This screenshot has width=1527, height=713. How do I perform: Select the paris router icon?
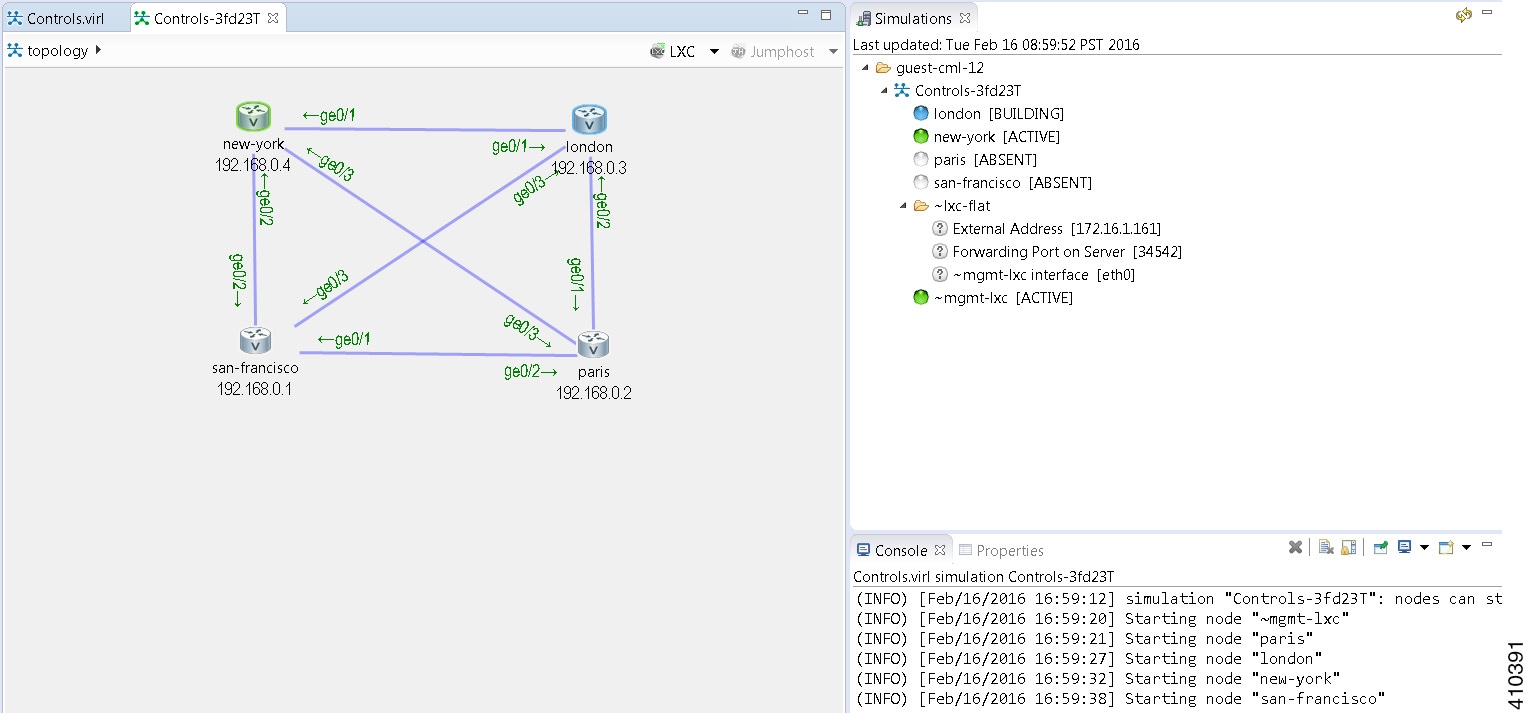(594, 345)
